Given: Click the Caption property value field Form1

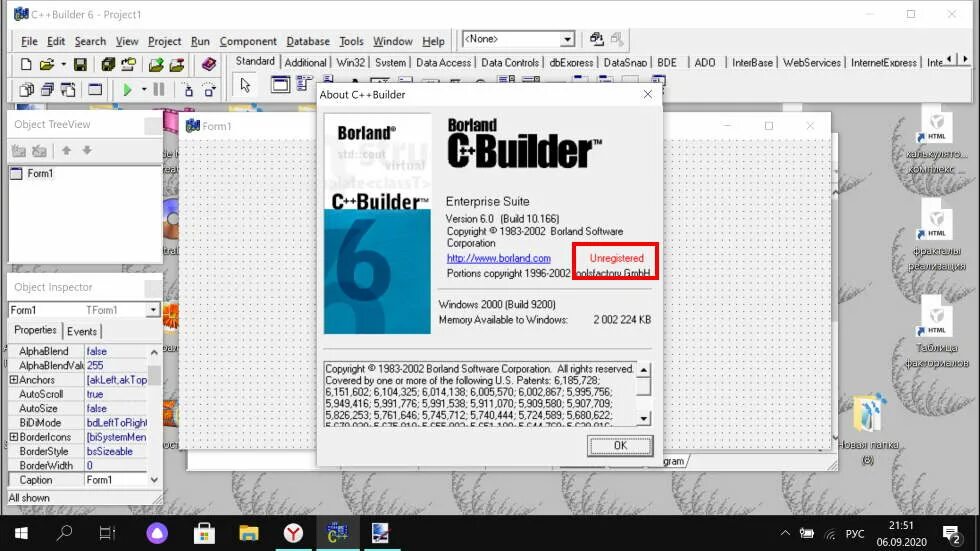Looking at the screenshot, I should pyautogui.click(x=116, y=480).
